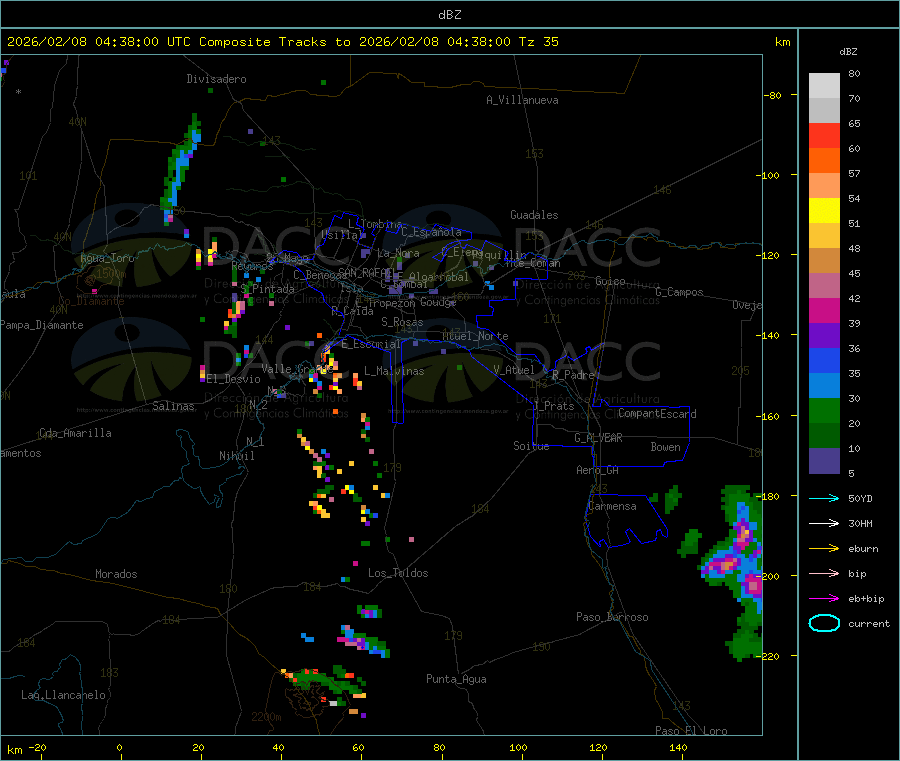
Task: Click the 'CompartEscard' map label
Action: click(x=657, y=413)
